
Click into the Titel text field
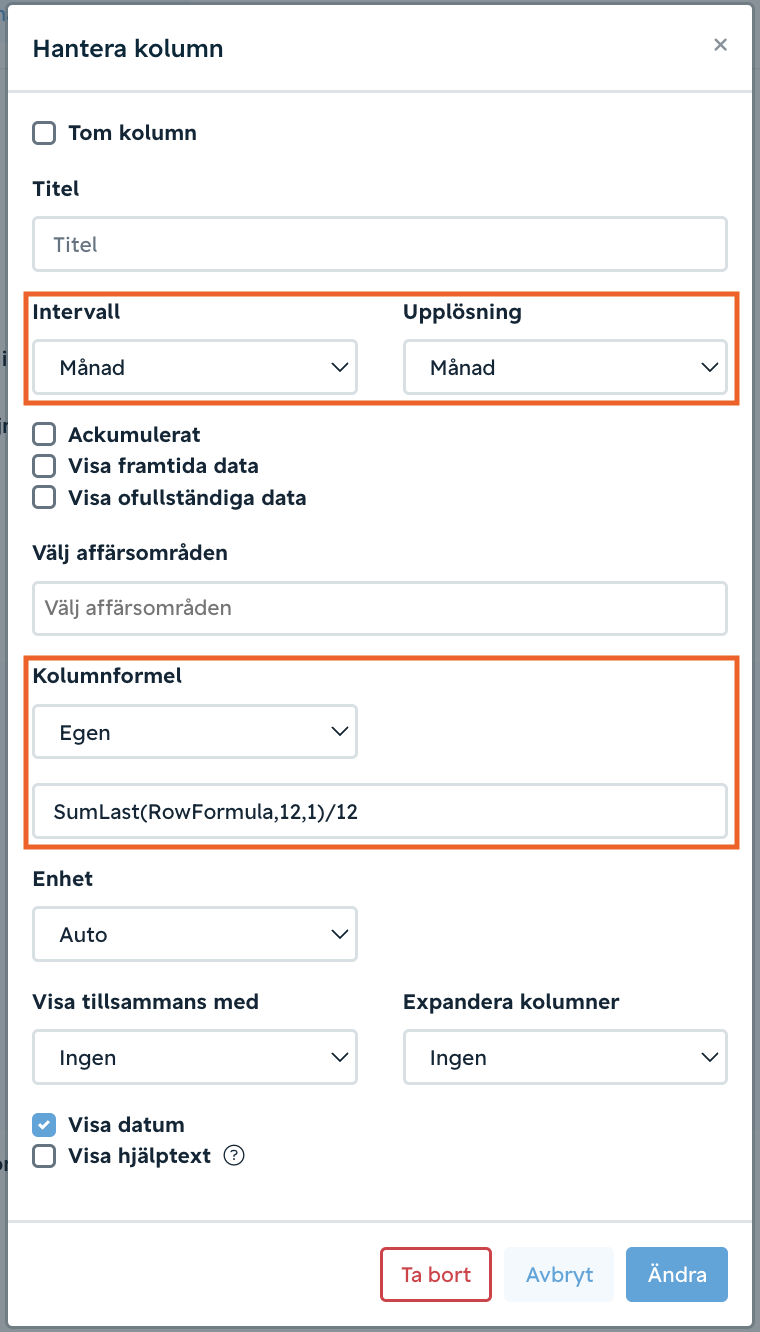[x=380, y=244]
